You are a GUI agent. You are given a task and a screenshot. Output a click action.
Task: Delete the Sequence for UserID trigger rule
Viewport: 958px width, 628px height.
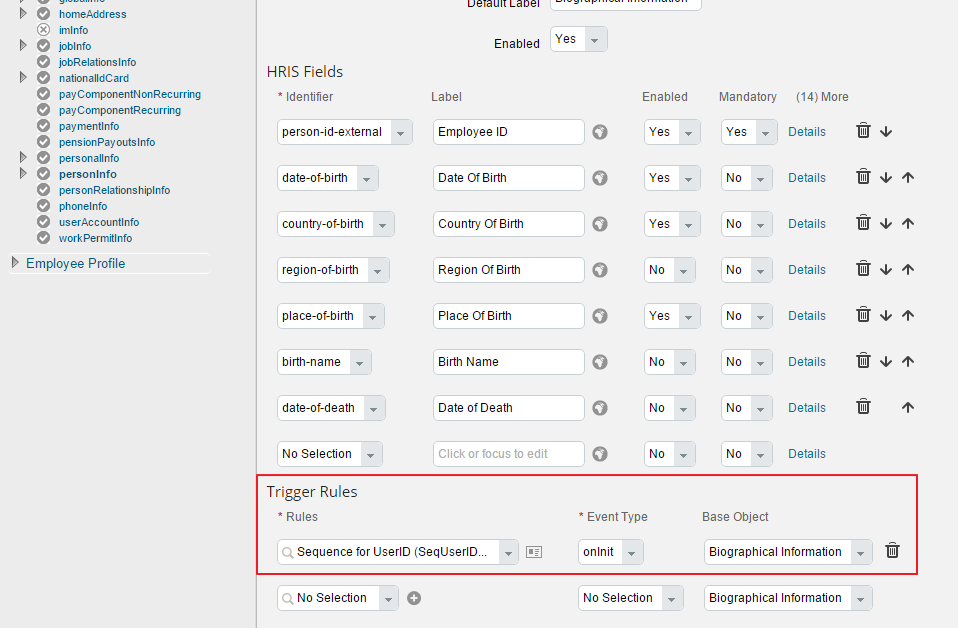[x=893, y=551]
